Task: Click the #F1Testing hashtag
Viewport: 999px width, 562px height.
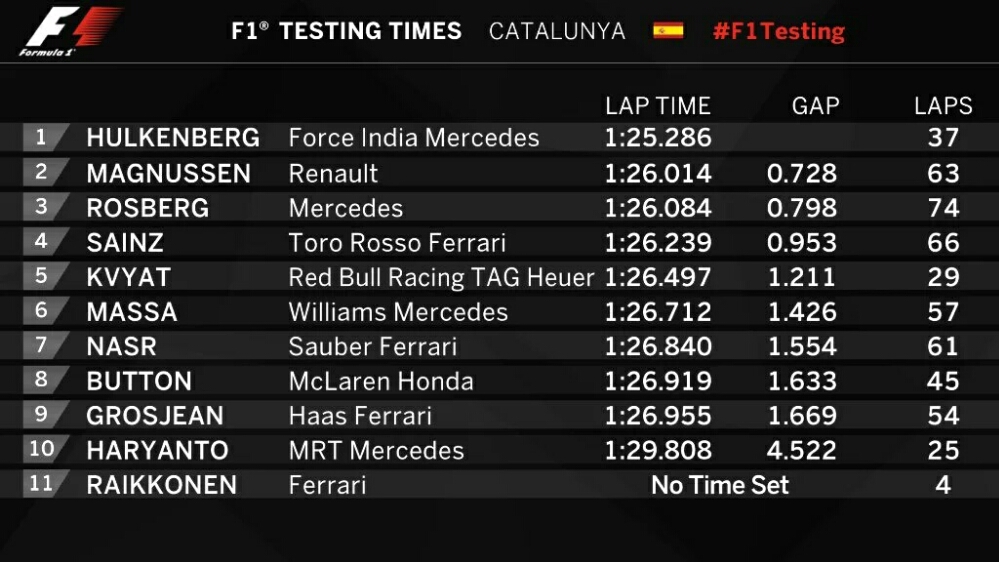Action: (x=778, y=31)
